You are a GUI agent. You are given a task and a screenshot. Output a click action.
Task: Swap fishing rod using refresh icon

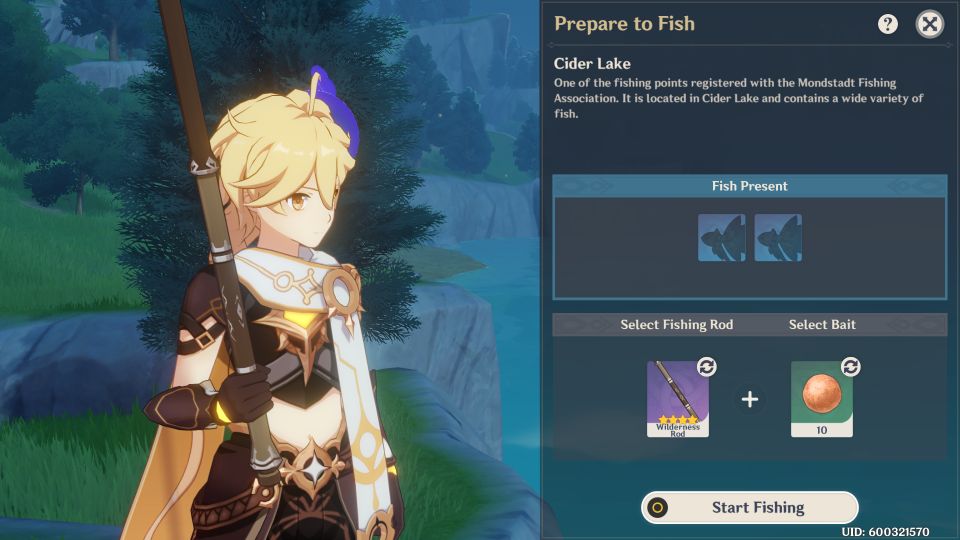(x=707, y=367)
